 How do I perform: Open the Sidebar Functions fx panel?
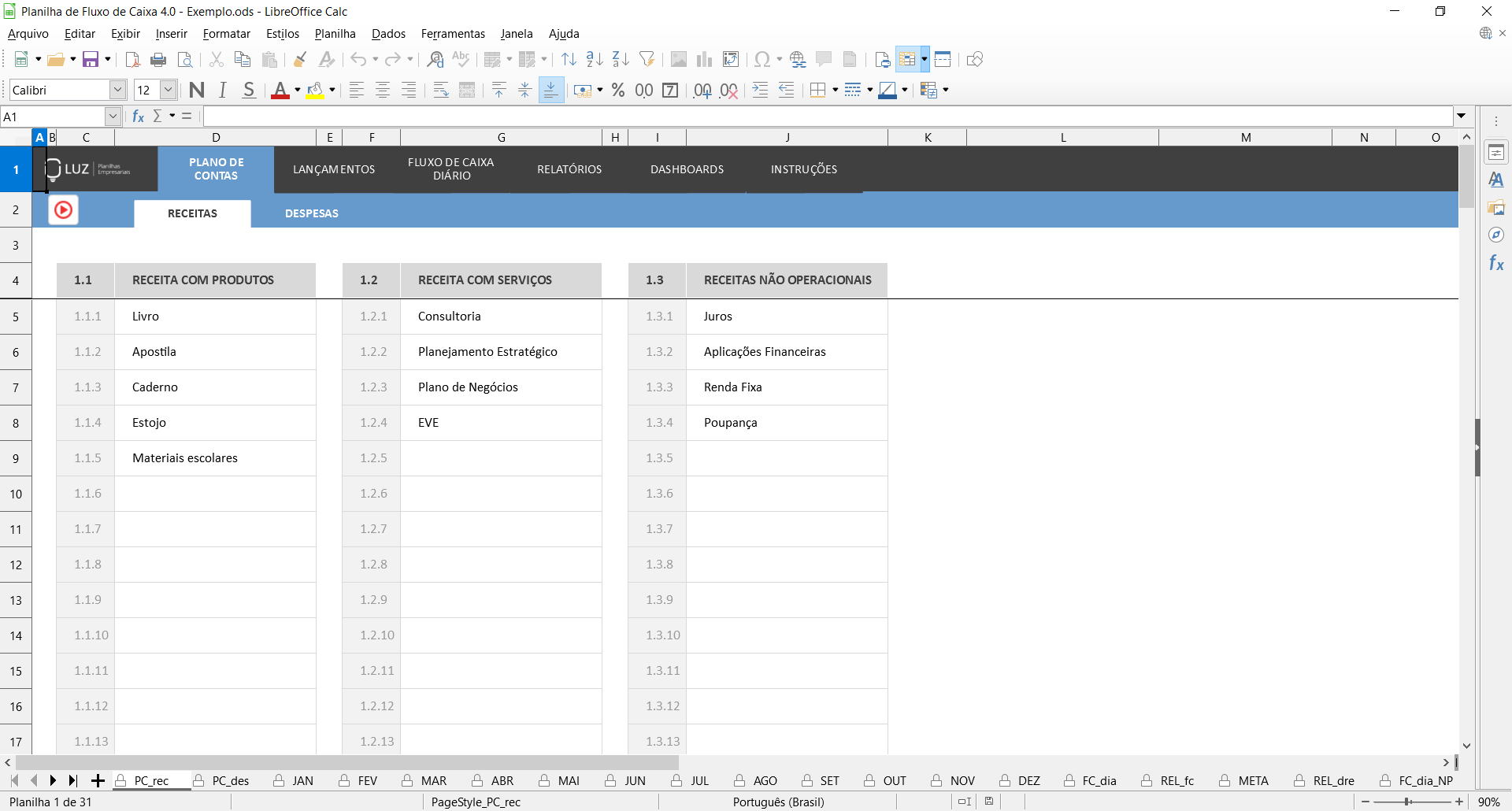[x=1495, y=263]
